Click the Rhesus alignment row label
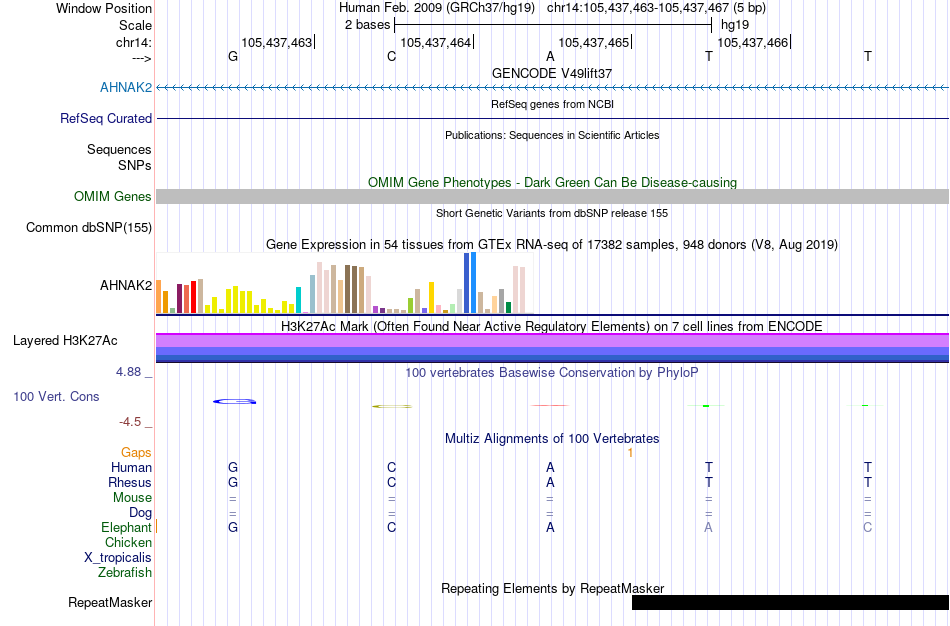The height and width of the screenshot is (626, 950). point(130,482)
